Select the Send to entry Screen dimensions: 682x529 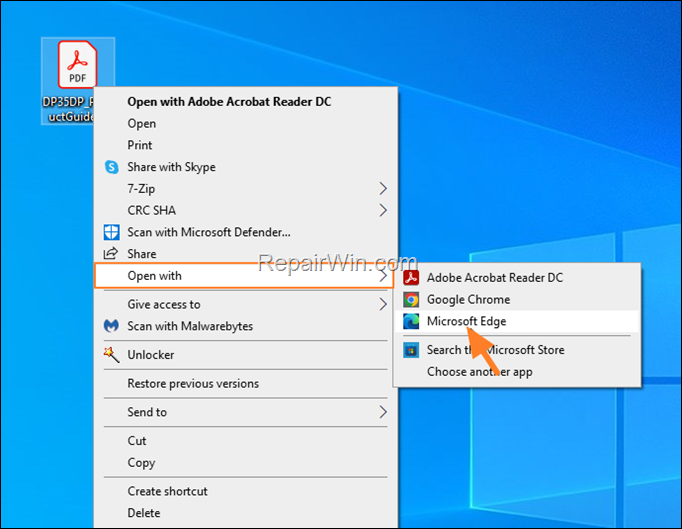pyautogui.click(x=246, y=412)
